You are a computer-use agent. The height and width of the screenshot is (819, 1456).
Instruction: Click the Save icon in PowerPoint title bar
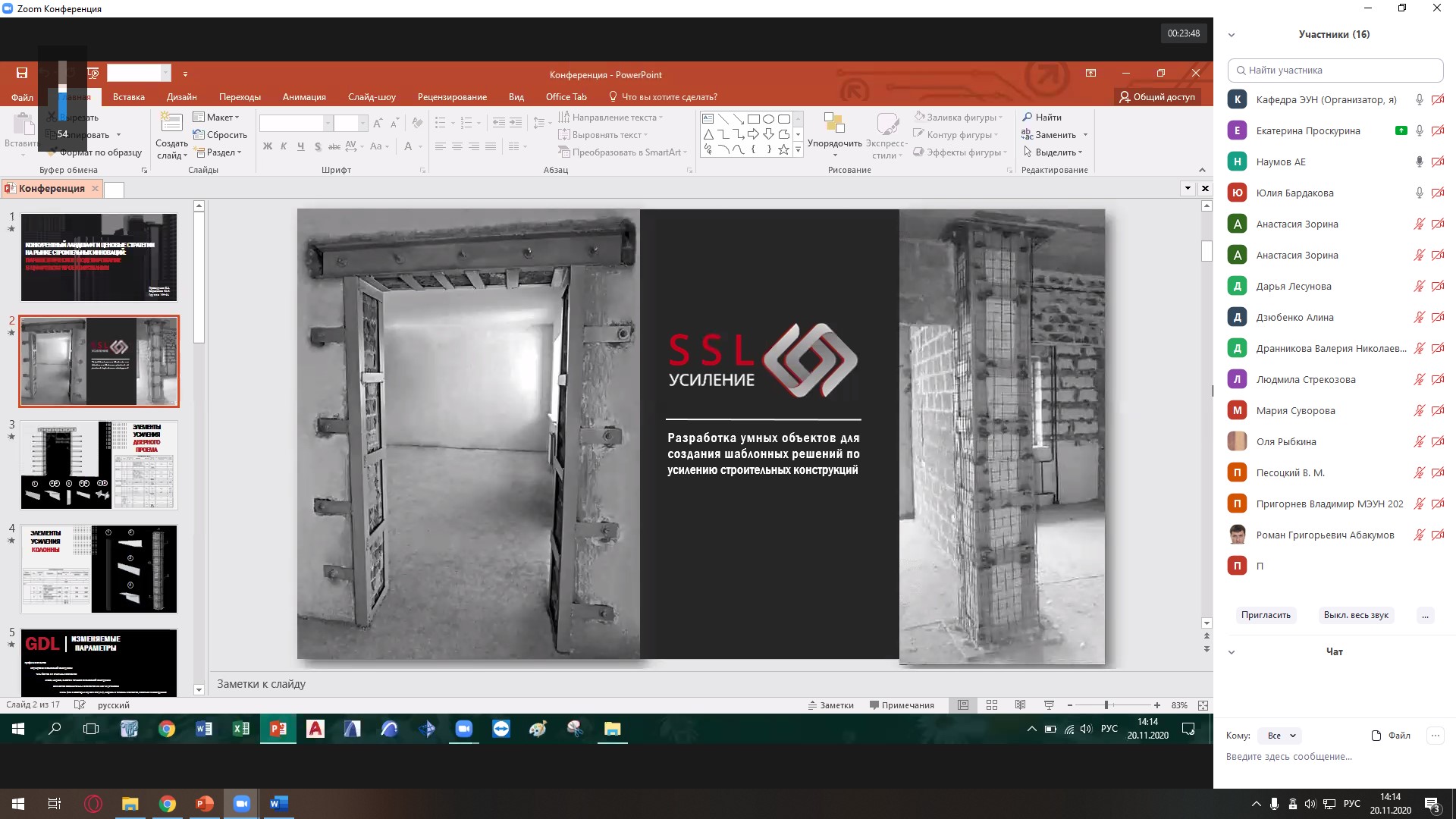click(22, 73)
